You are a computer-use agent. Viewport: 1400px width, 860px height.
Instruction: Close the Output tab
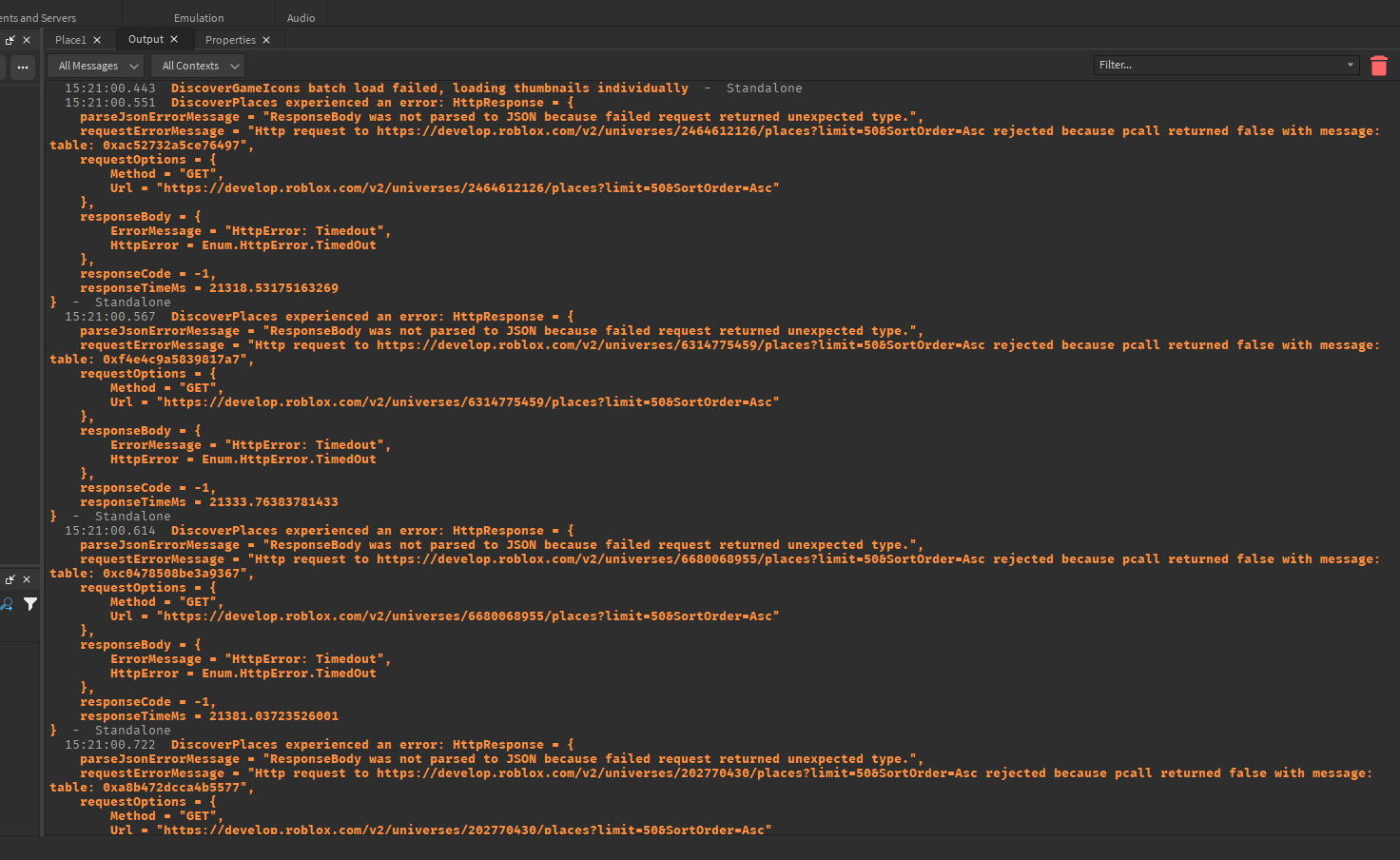click(174, 39)
